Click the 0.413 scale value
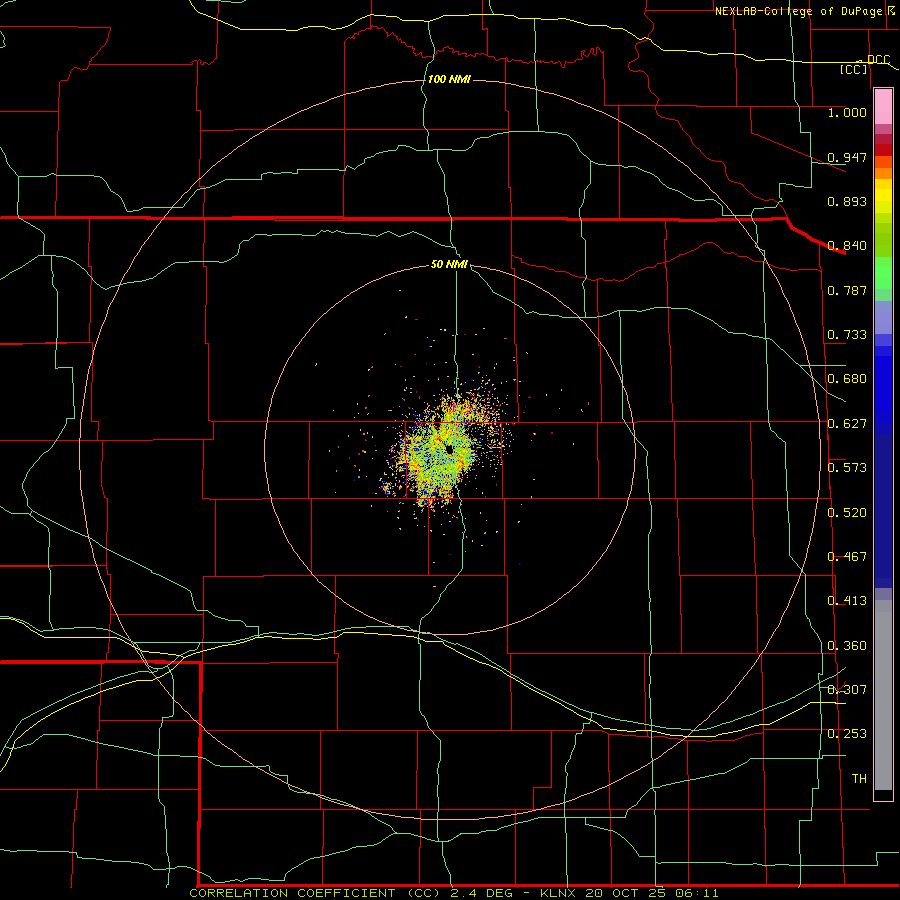 (x=847, y=601)
